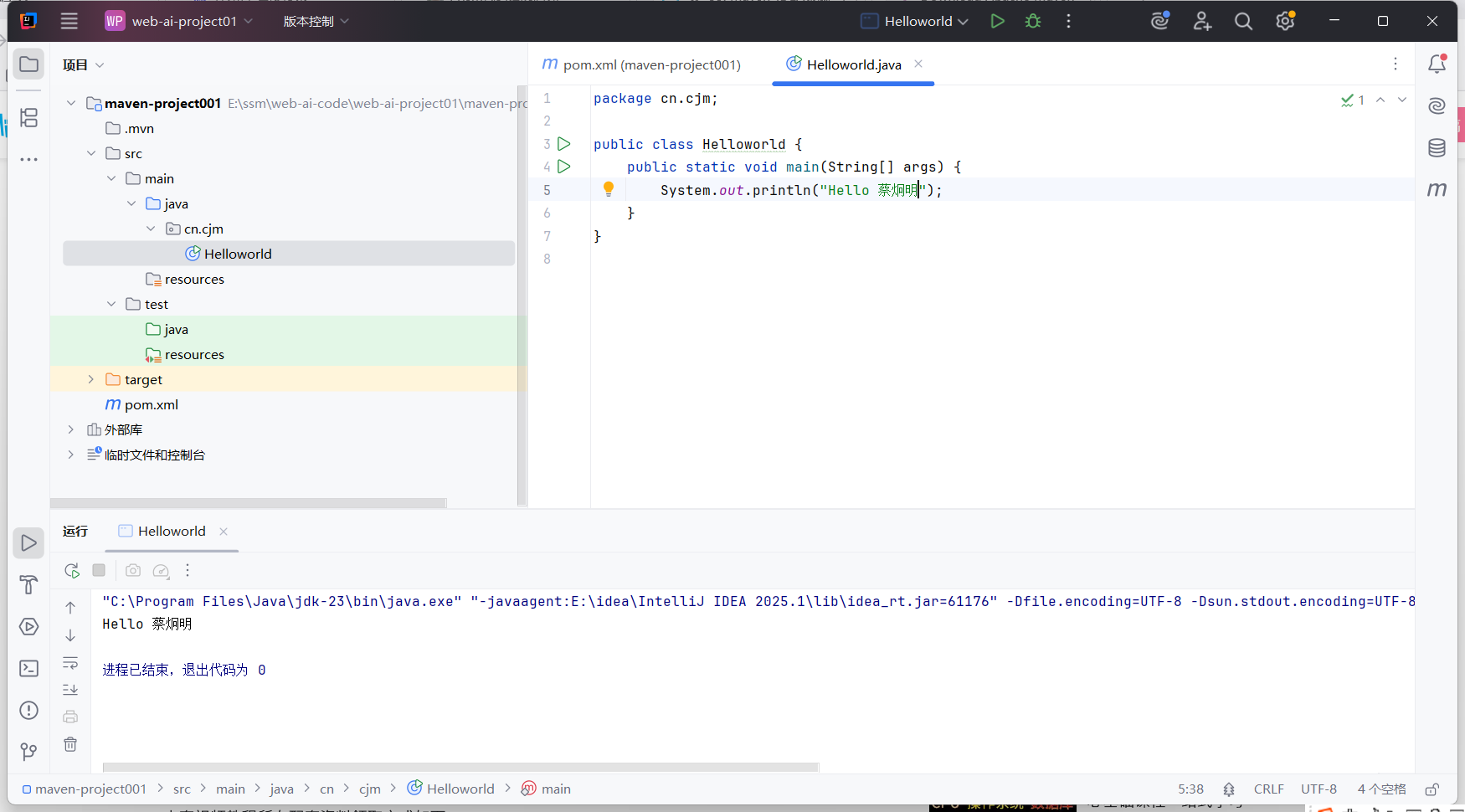
Task: Click the project tree horizontal scrollbar
Action: tap(248, 503)
